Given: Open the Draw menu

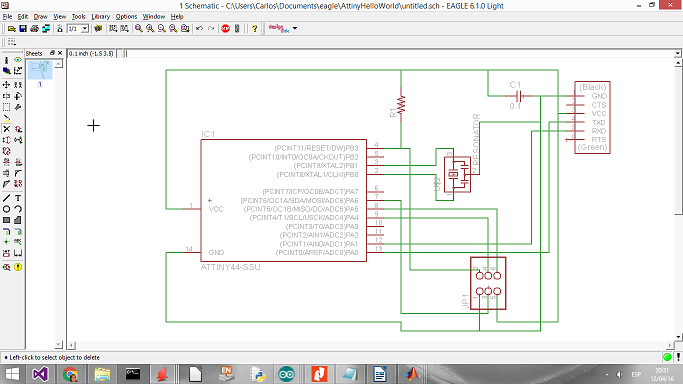Looking at the screenshot, I should click(x=41, y=17).
